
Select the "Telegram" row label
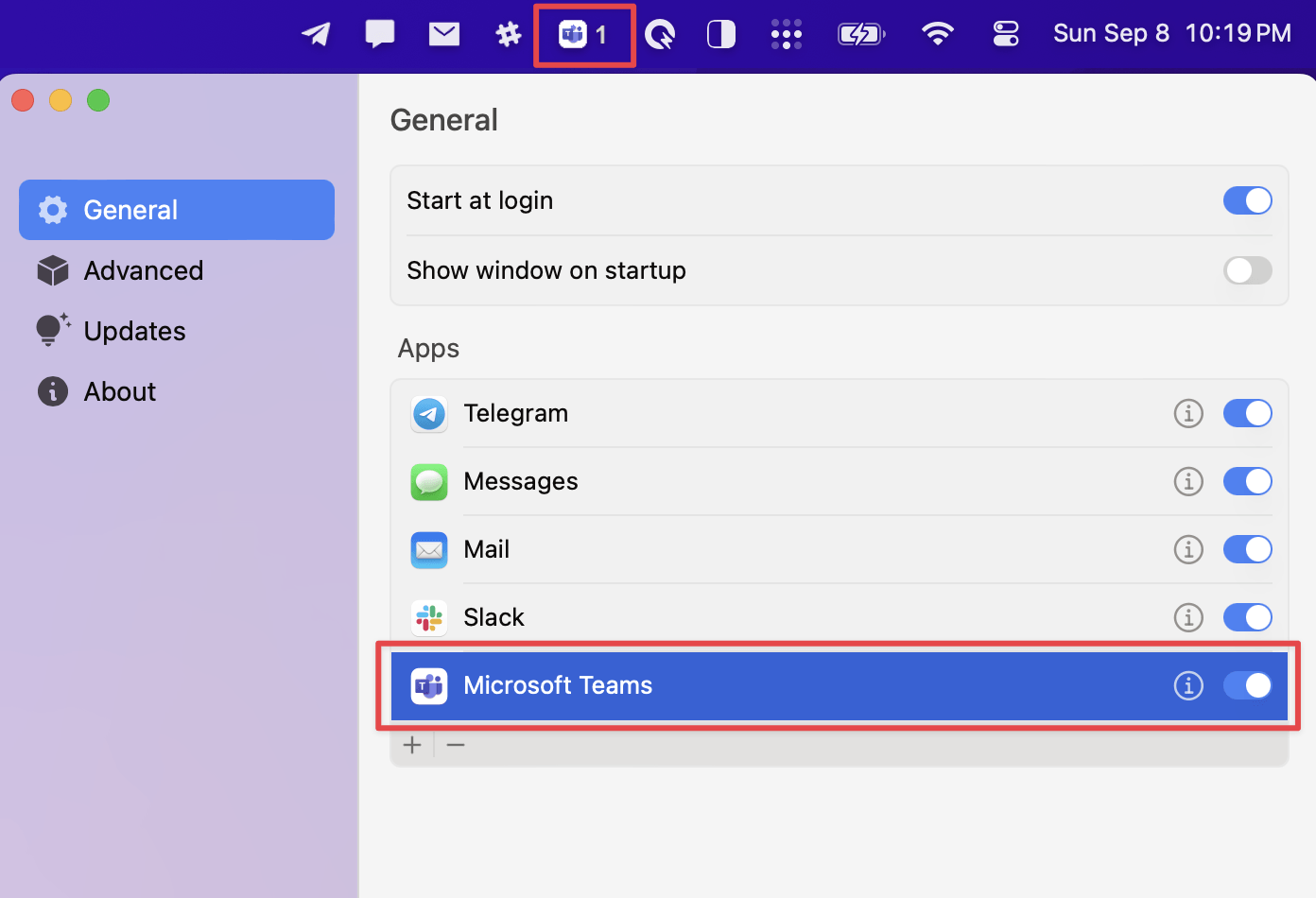516,413
